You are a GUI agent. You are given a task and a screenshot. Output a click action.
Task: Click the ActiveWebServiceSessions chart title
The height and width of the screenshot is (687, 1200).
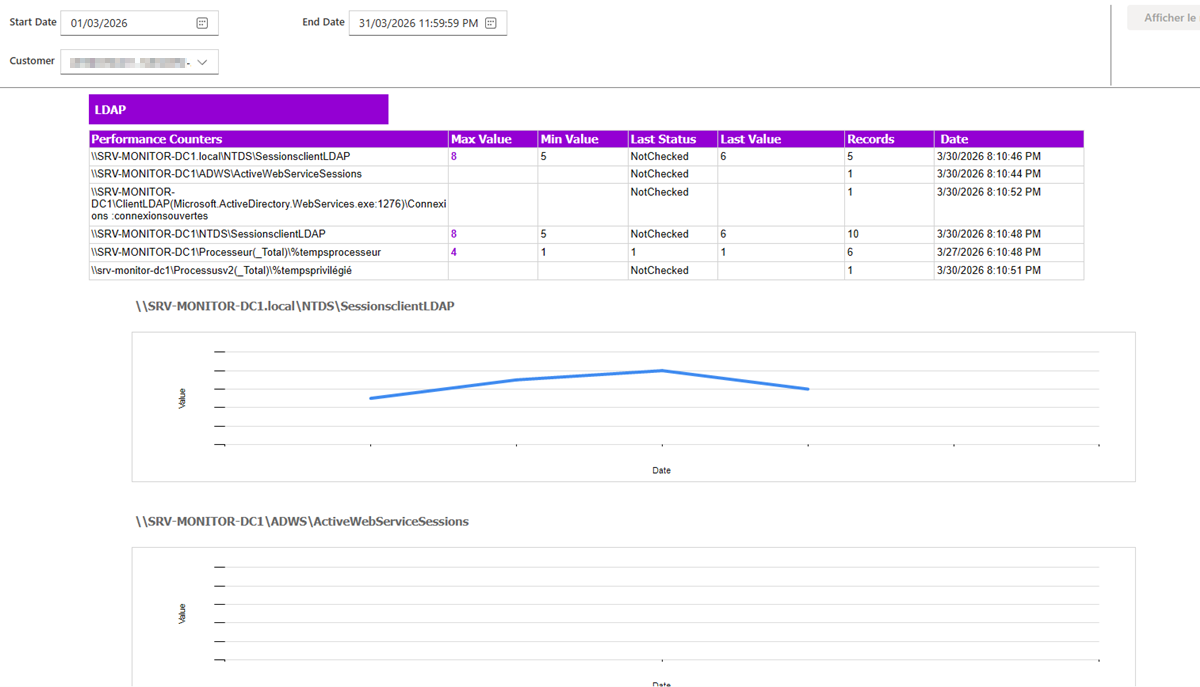[x=302, y=521]
